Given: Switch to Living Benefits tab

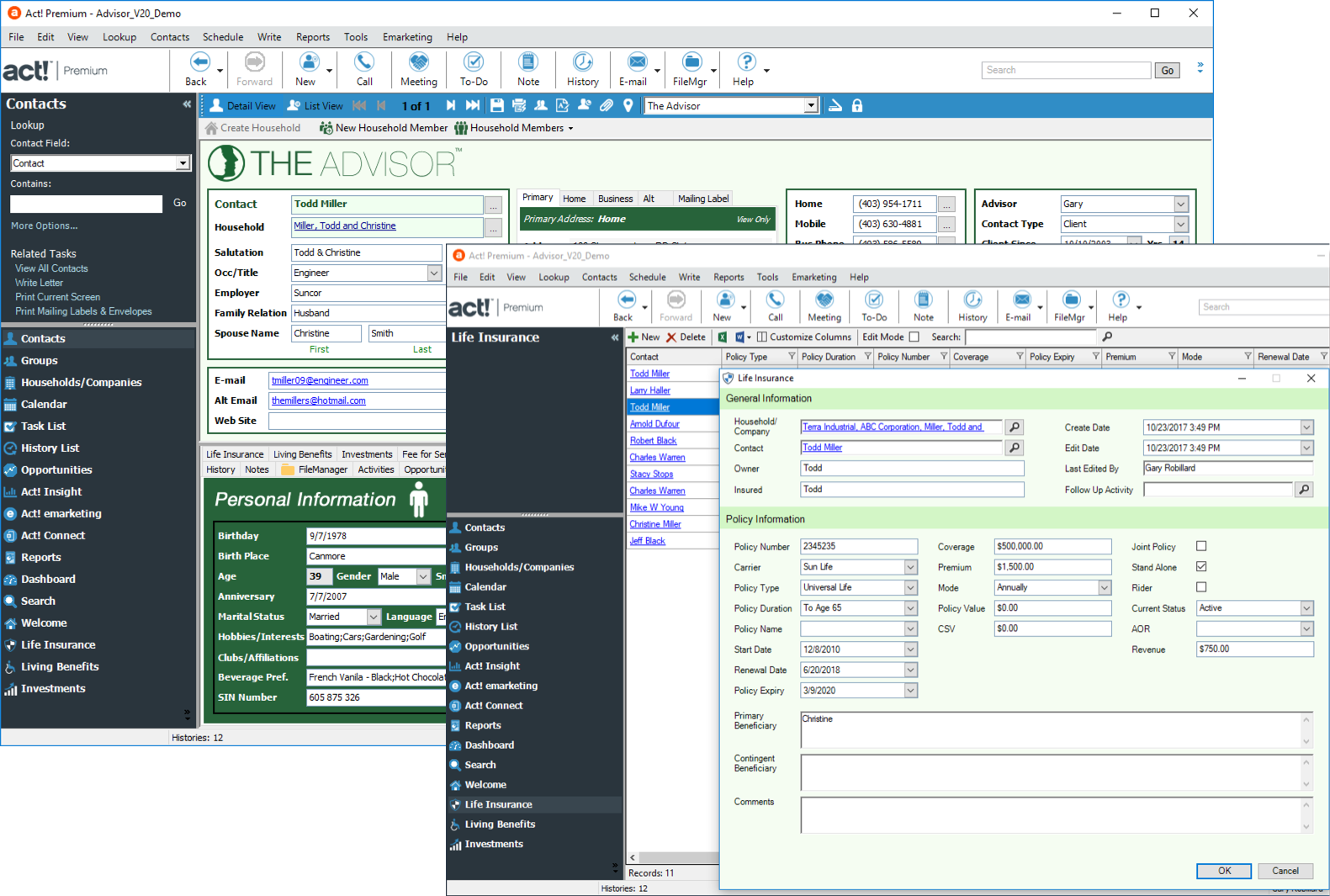Looking at the screenshot, I should [302, 454].
